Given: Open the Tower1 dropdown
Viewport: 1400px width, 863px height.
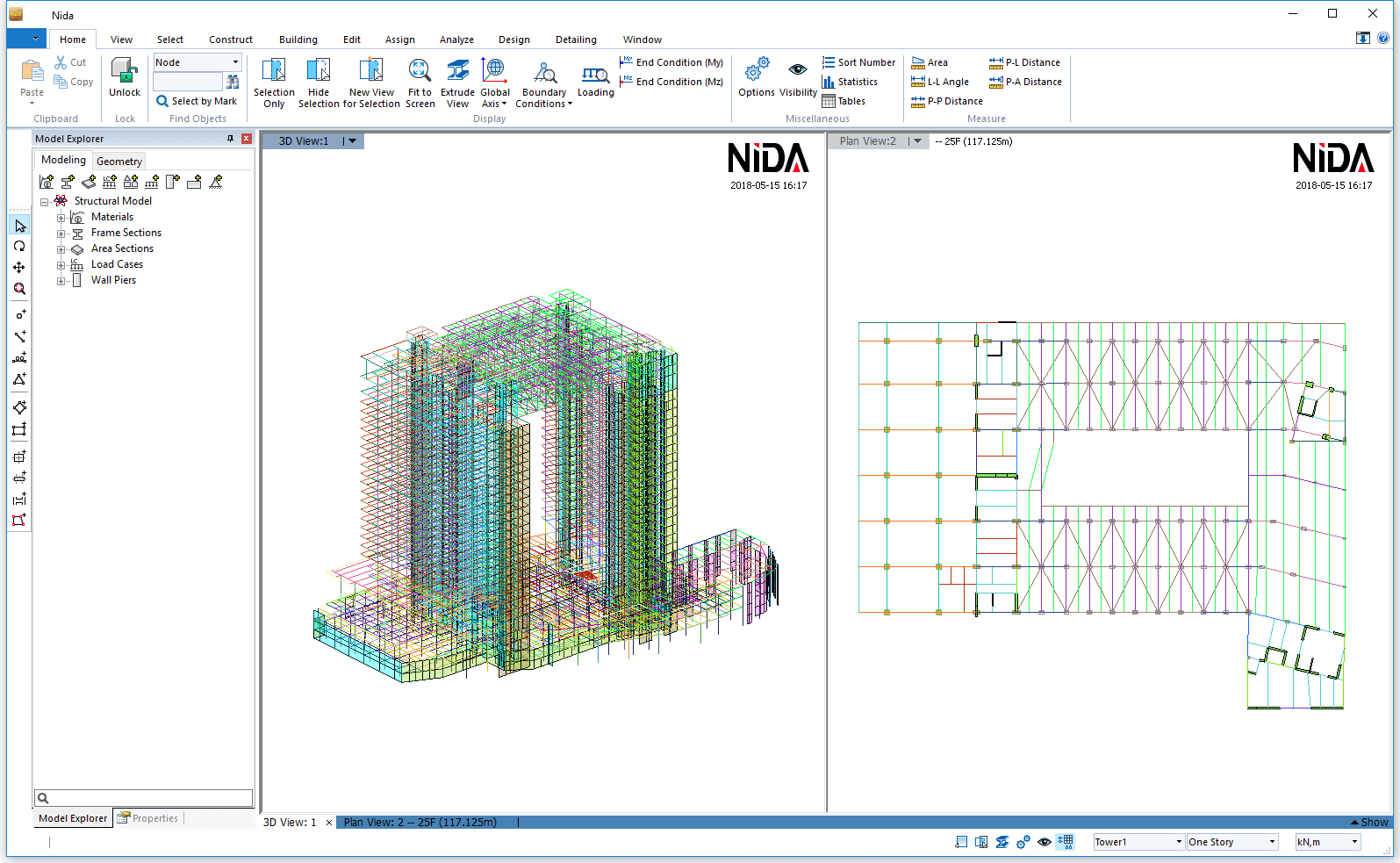Looking at the screenshot, I should (x=1179, y=842).
